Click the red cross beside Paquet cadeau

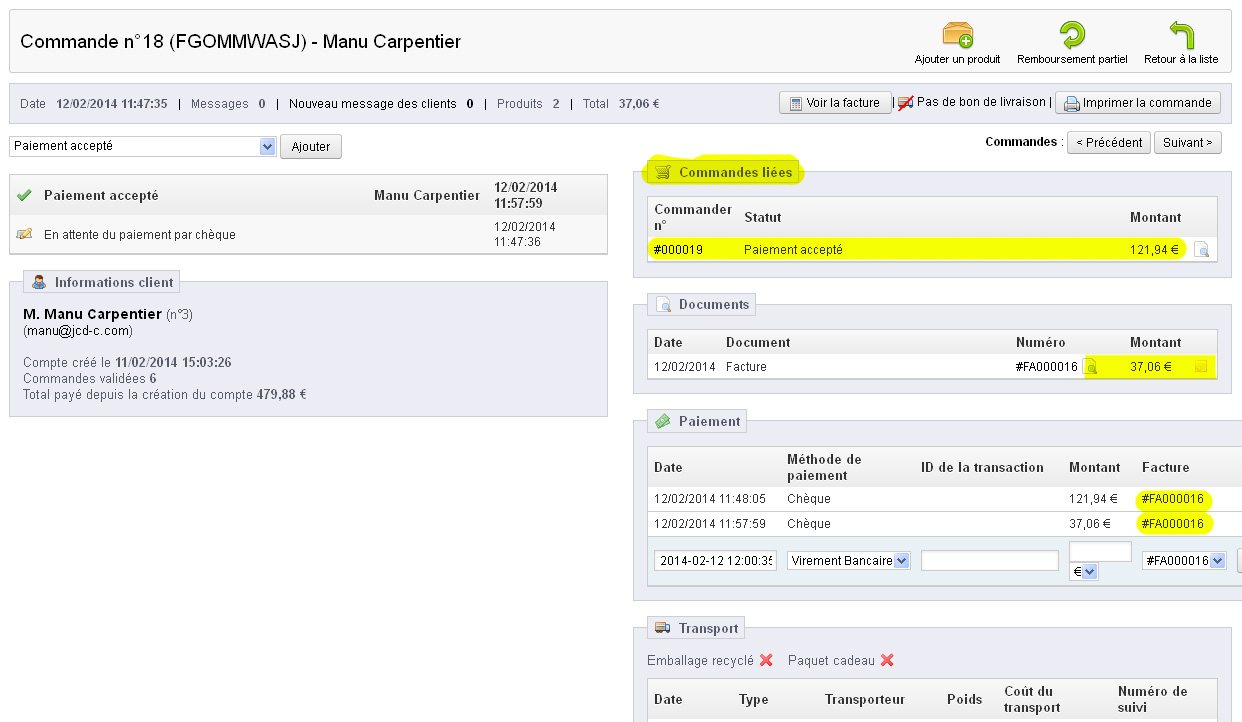[886, 660]
